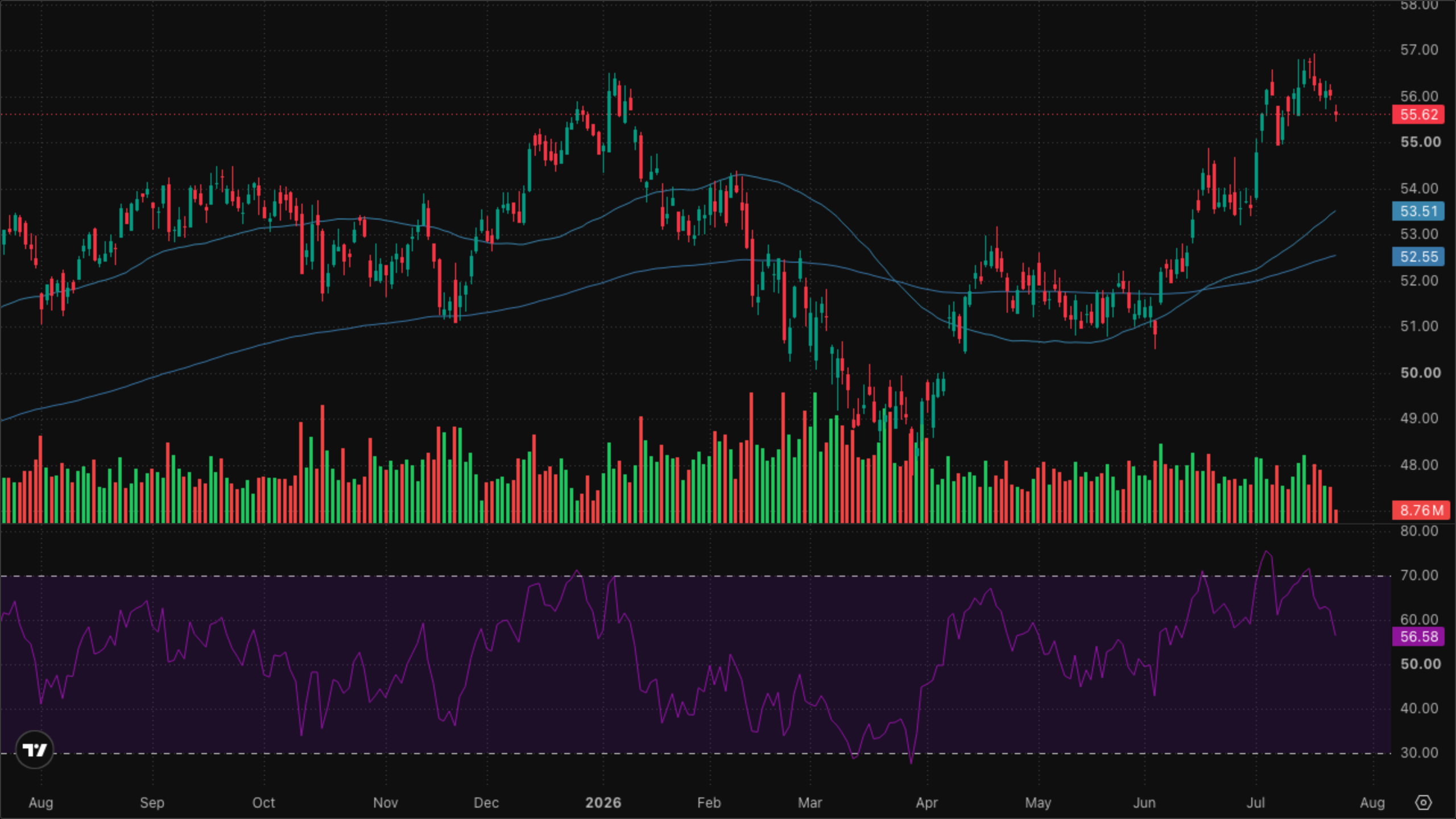Click the 2026 year marker on time axis
This screenshot has height=819, width=1456.
[x=603, y=803]
